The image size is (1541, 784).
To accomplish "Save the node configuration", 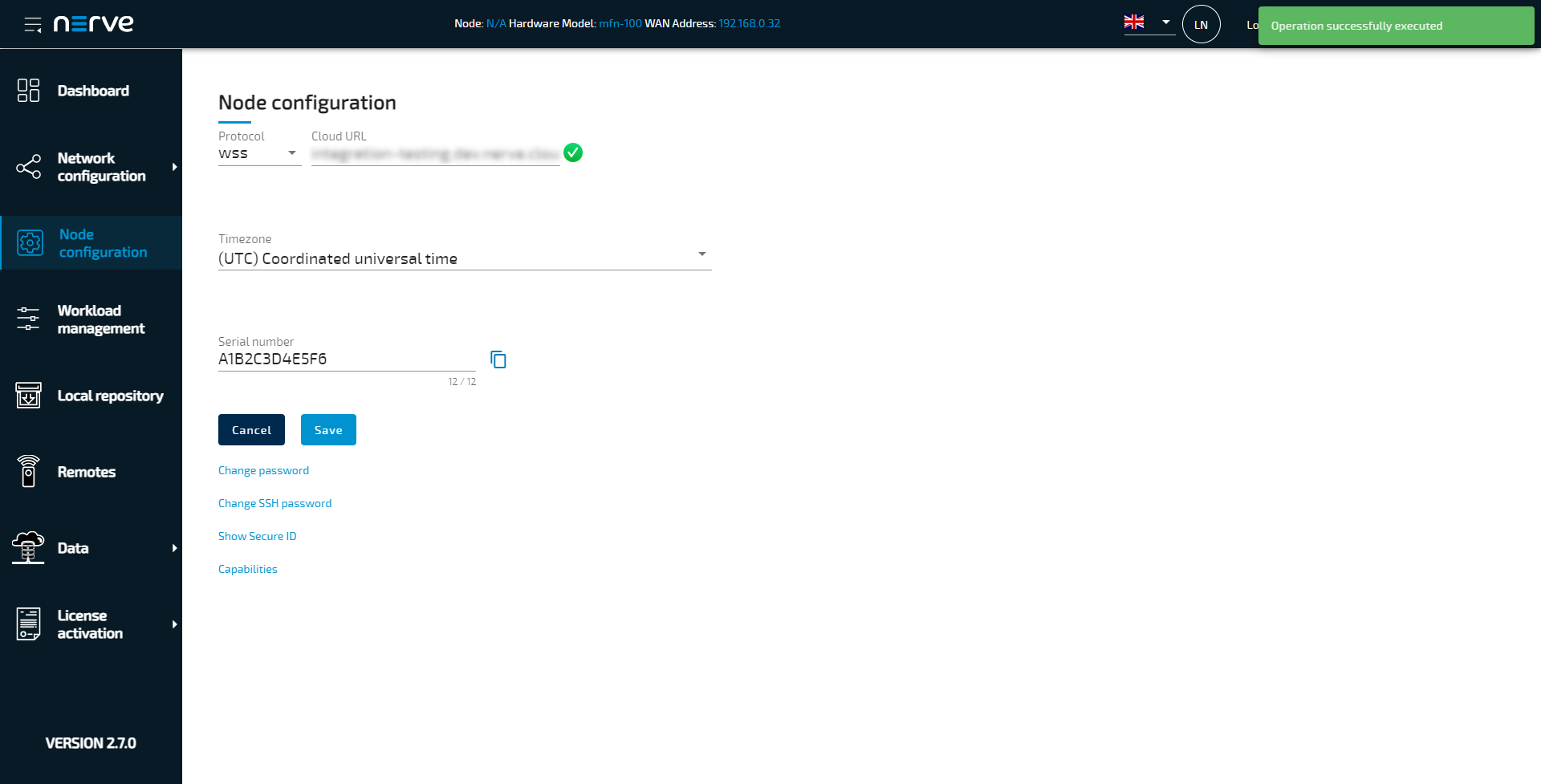I will [328, 429].
